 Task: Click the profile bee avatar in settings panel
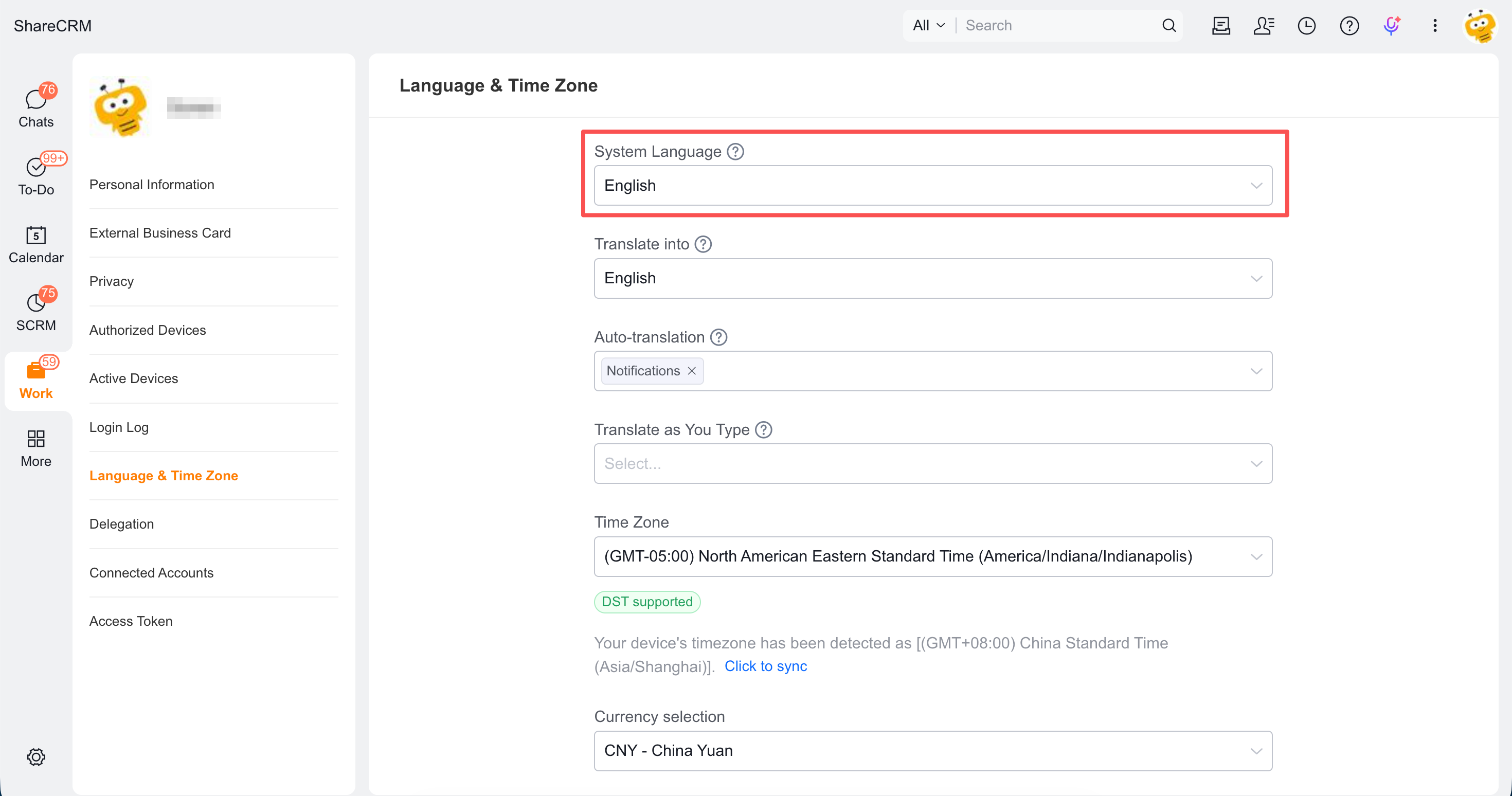click(120, 107)
